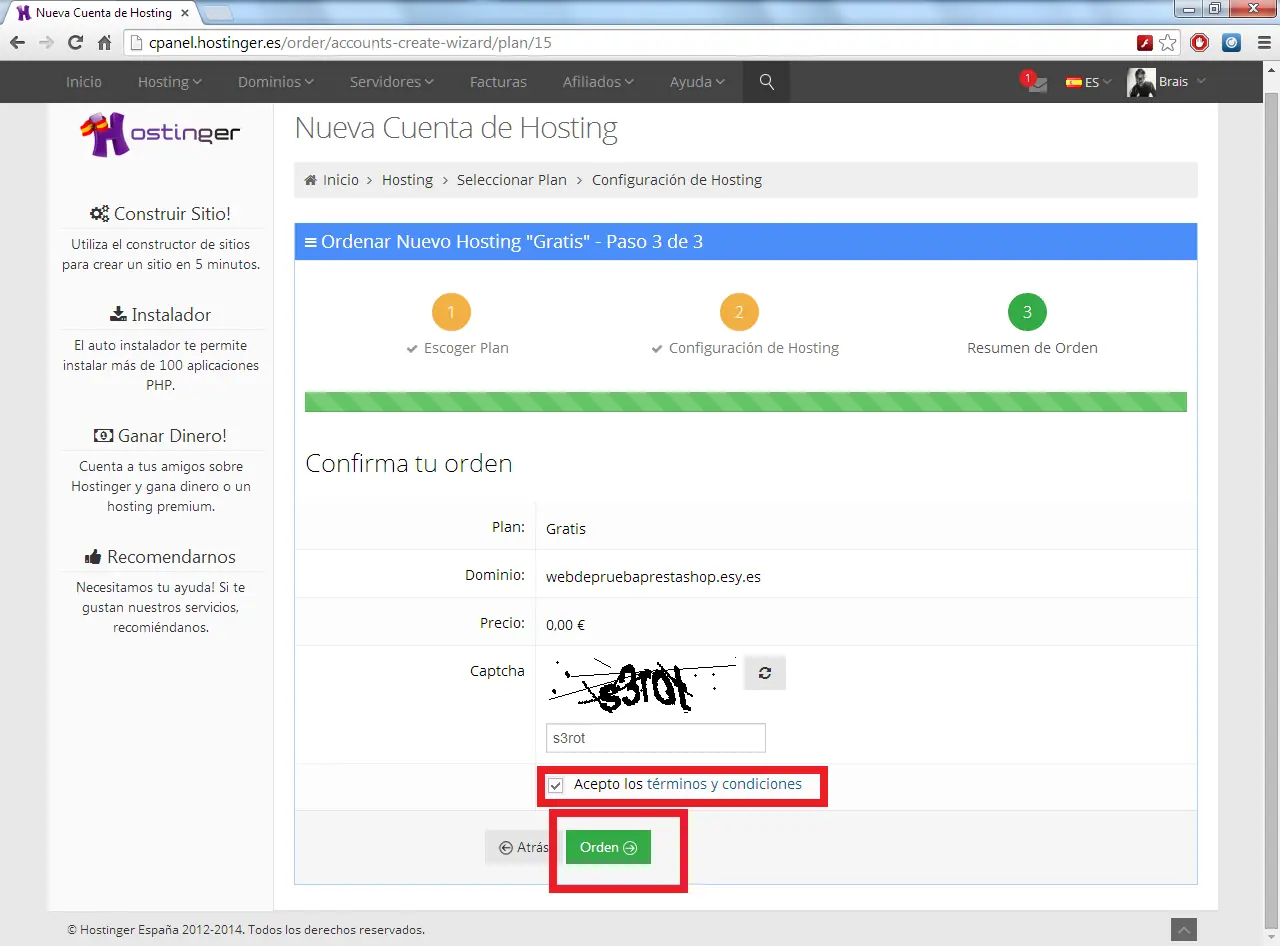1280x946 pixels.
Task: Click the green striped progress bar
Action: (x=746, y=402)
